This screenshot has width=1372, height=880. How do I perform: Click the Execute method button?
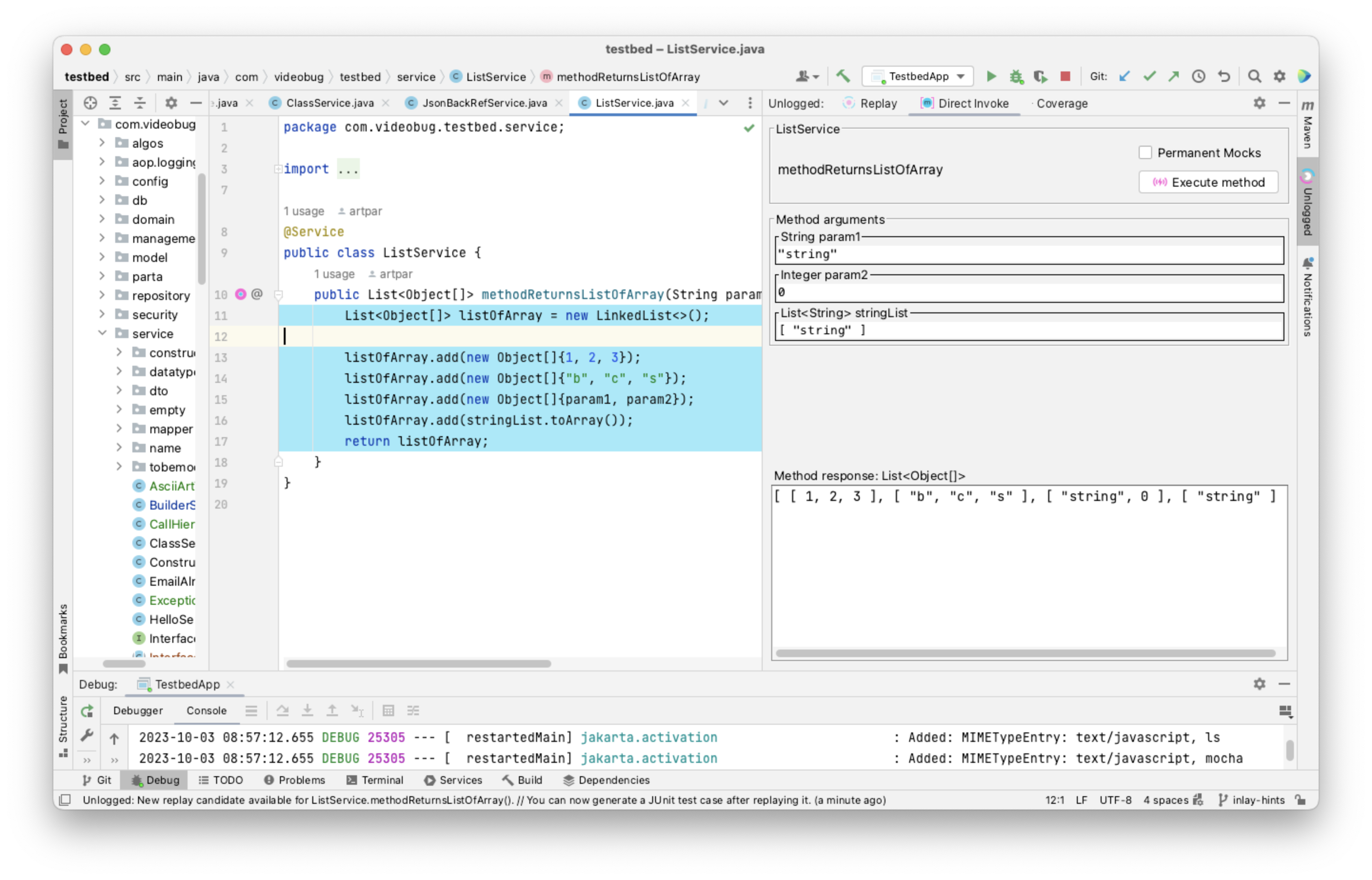click(x=1210, y=182)
